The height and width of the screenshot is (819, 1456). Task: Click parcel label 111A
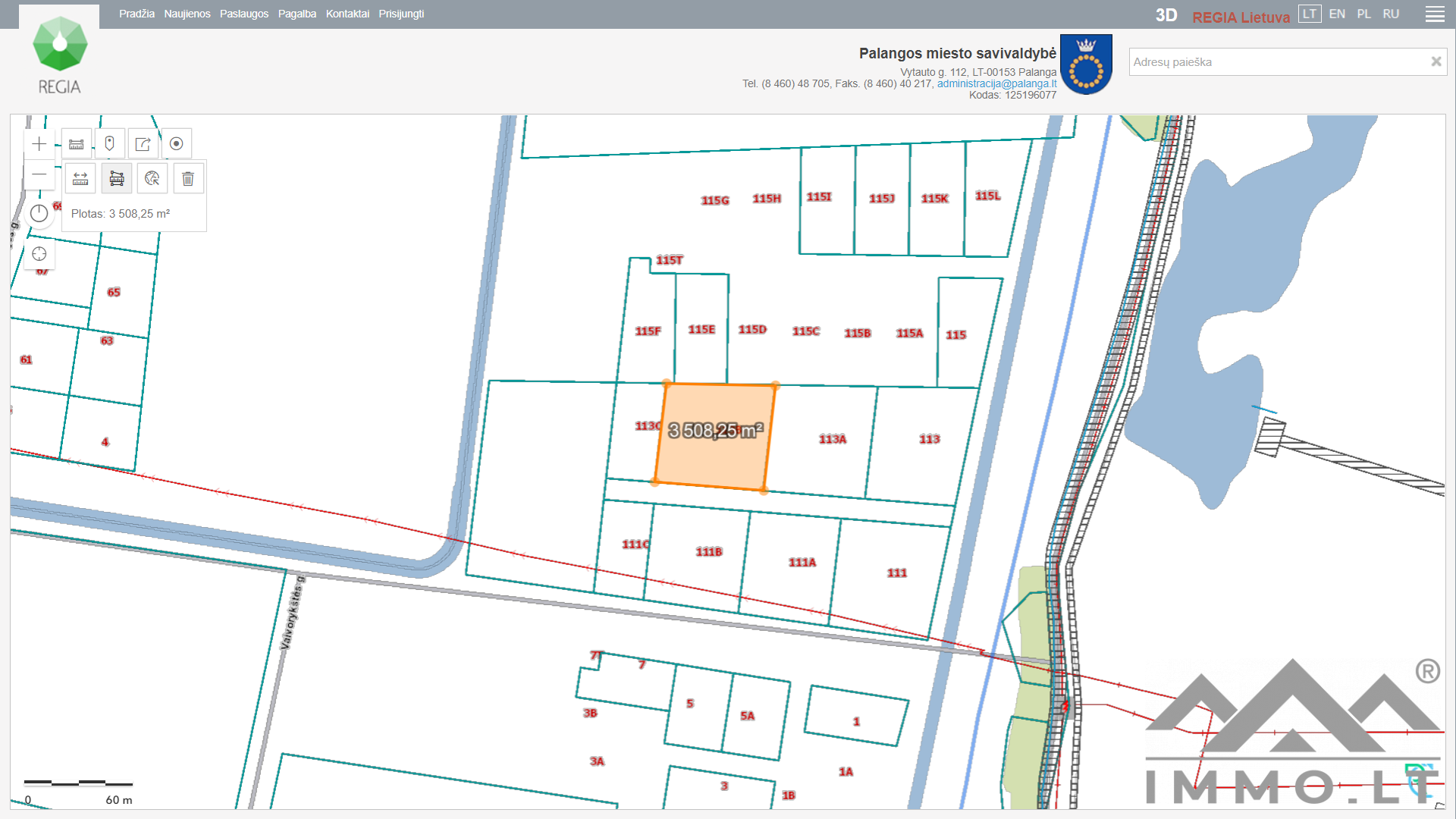[802, 563]
